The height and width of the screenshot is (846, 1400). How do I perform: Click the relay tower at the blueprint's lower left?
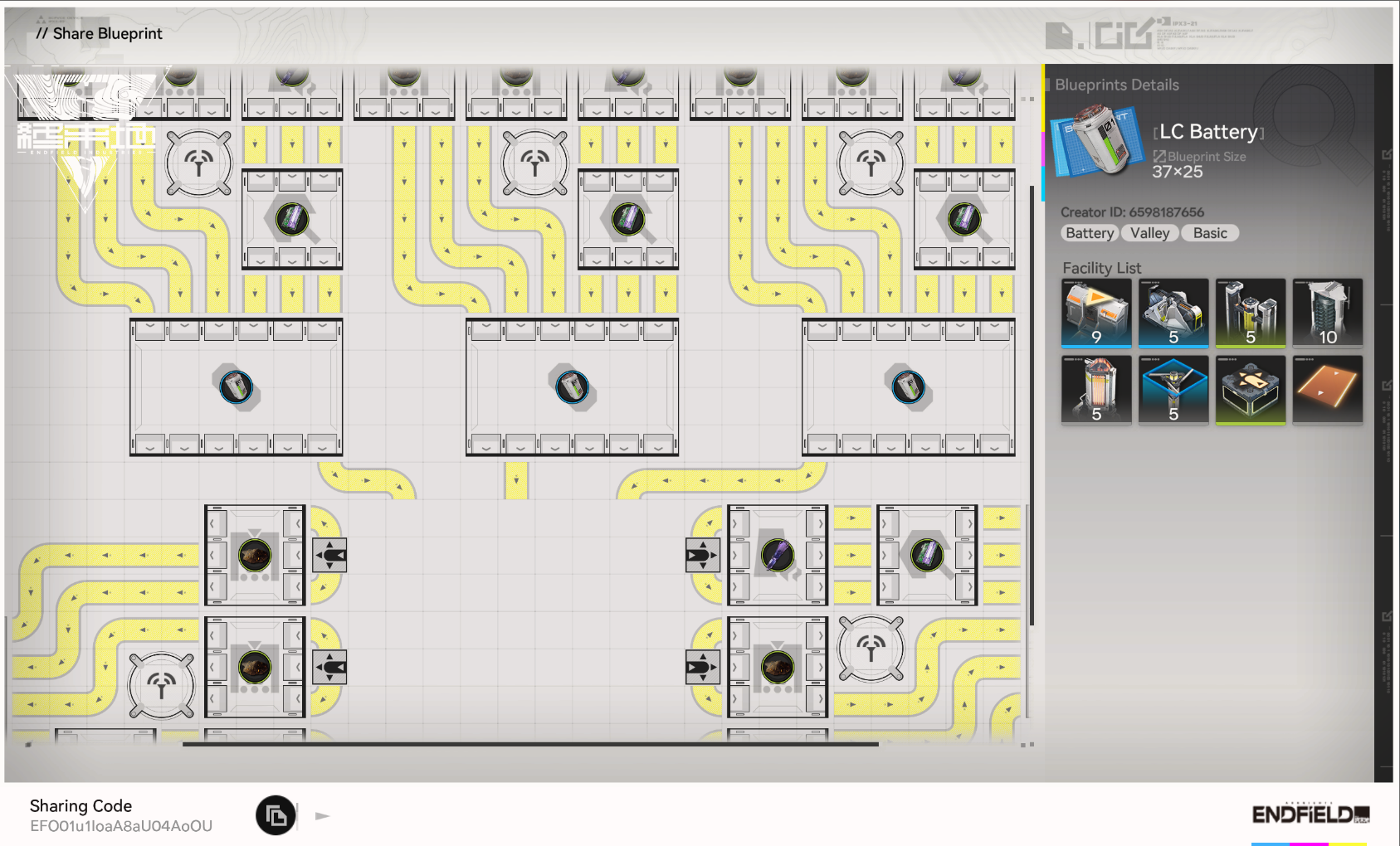pos(162,686)
